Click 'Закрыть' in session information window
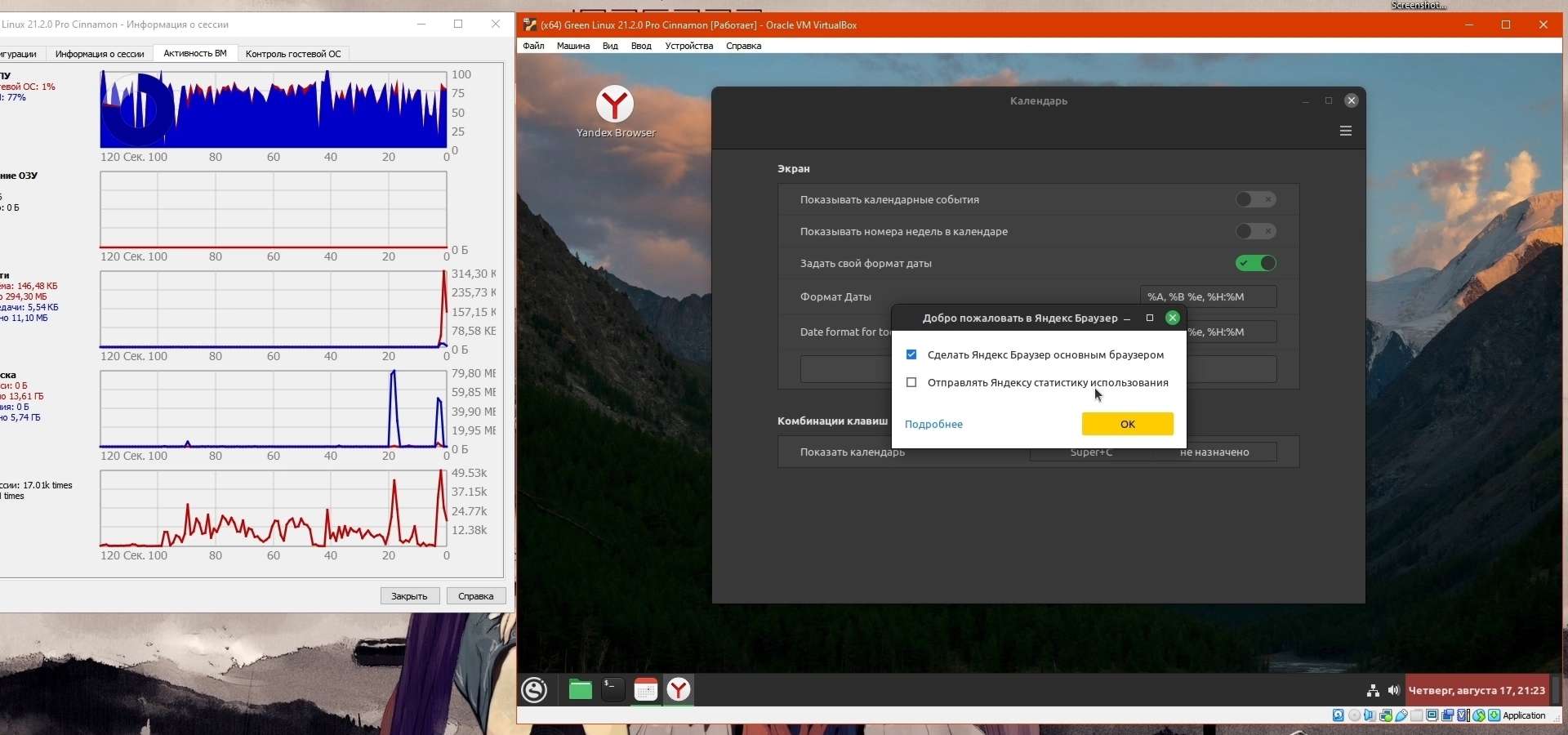1568x735 pixels. click(410, 596)
